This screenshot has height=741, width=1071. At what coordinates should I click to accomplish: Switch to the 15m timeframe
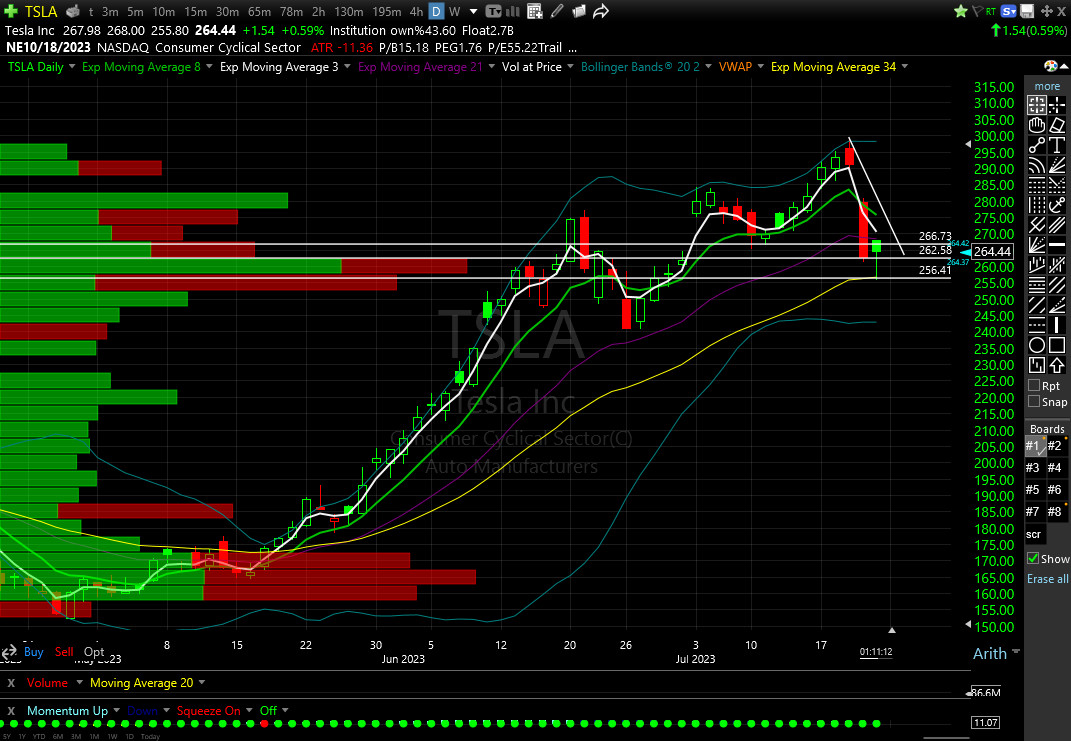click(193, 12)
